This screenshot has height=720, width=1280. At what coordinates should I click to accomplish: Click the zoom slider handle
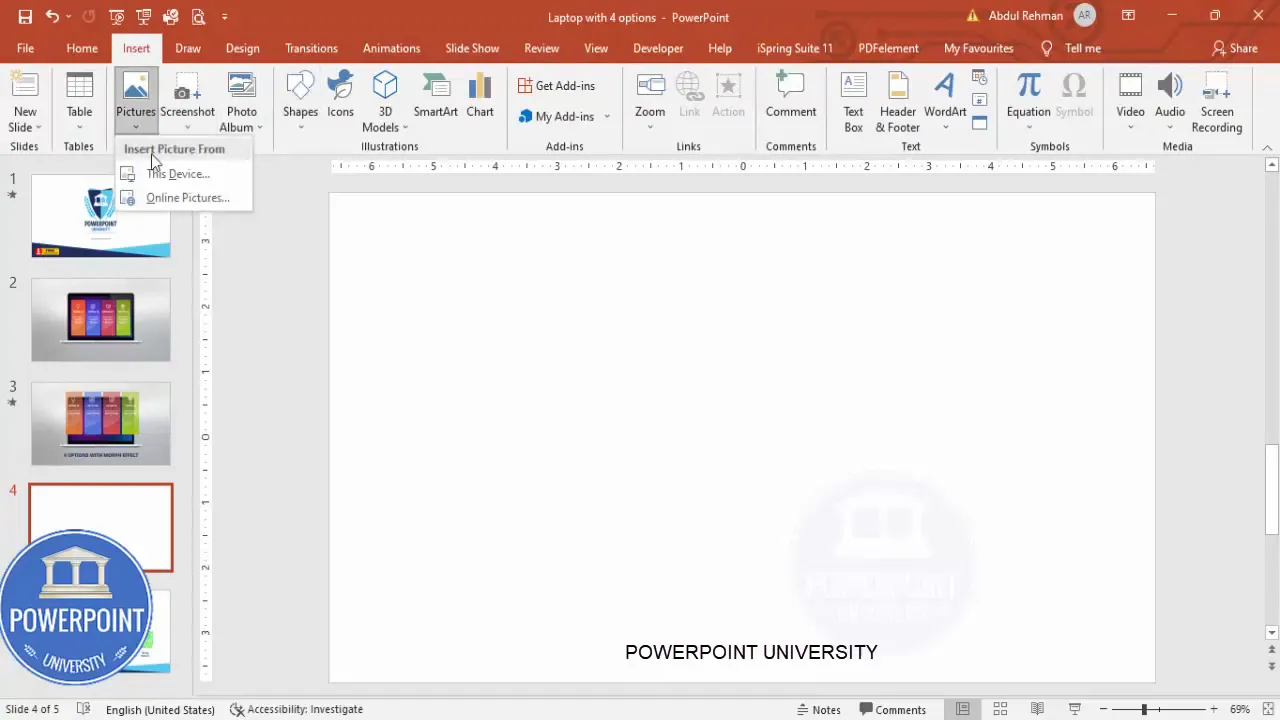(x=1144, y=709)
